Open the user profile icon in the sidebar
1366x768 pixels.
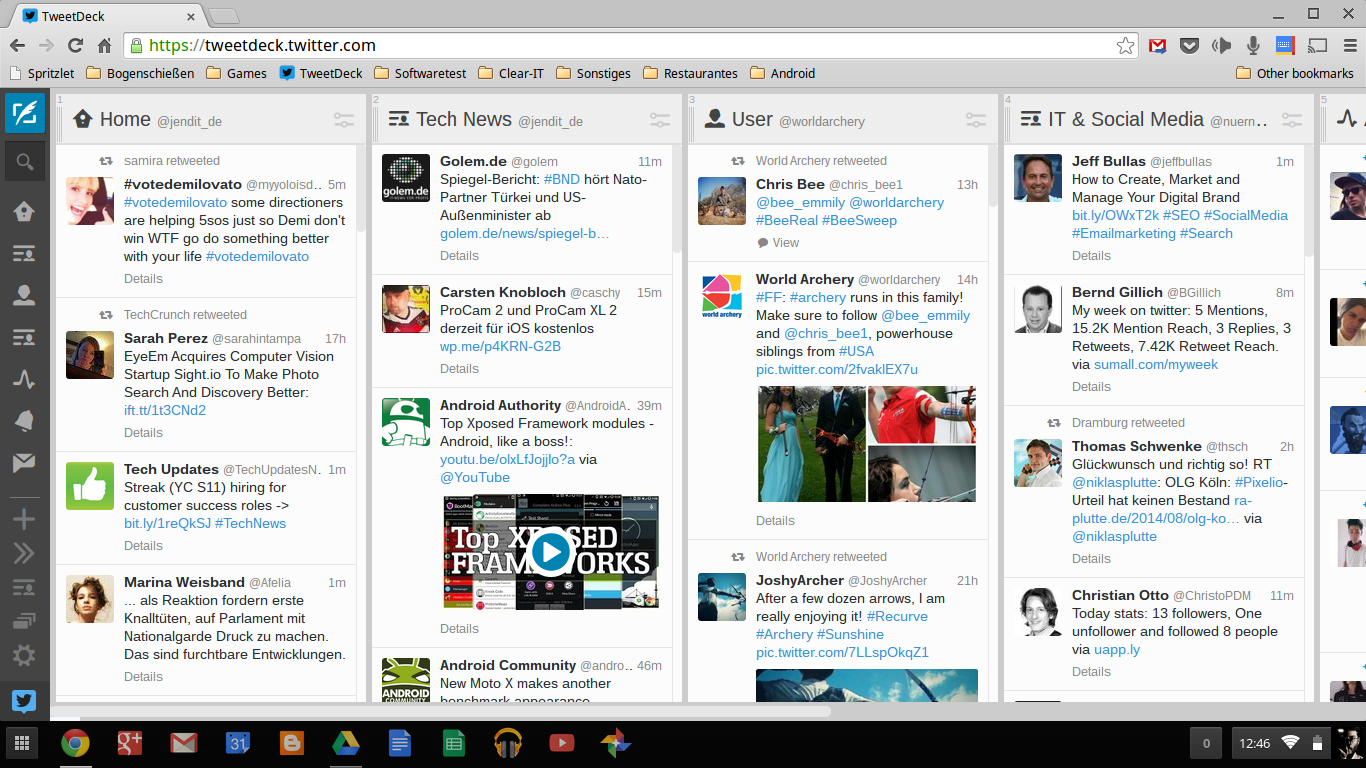point(24,295)
